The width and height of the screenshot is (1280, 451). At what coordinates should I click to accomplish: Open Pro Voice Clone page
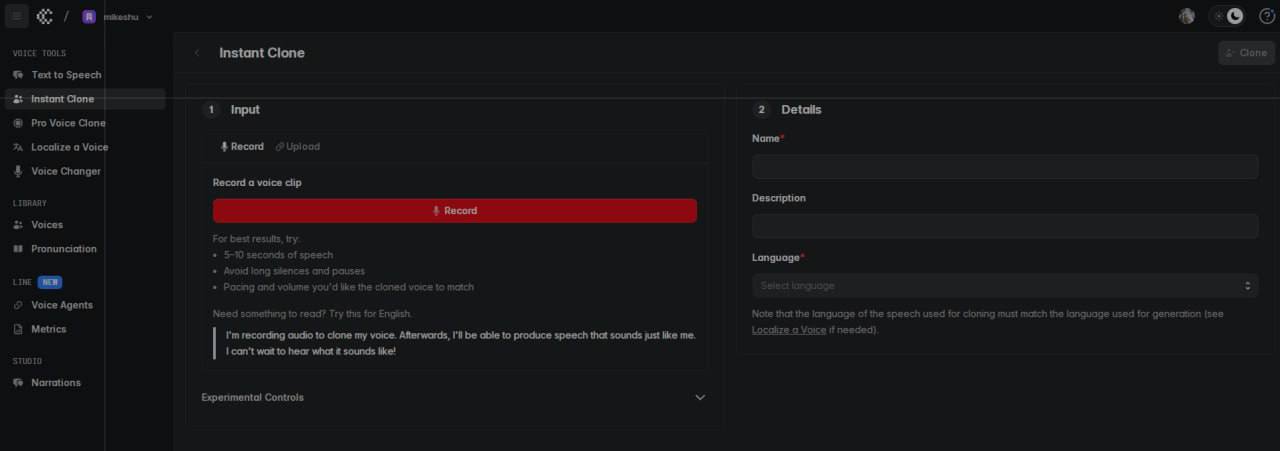tap(67, 123)
